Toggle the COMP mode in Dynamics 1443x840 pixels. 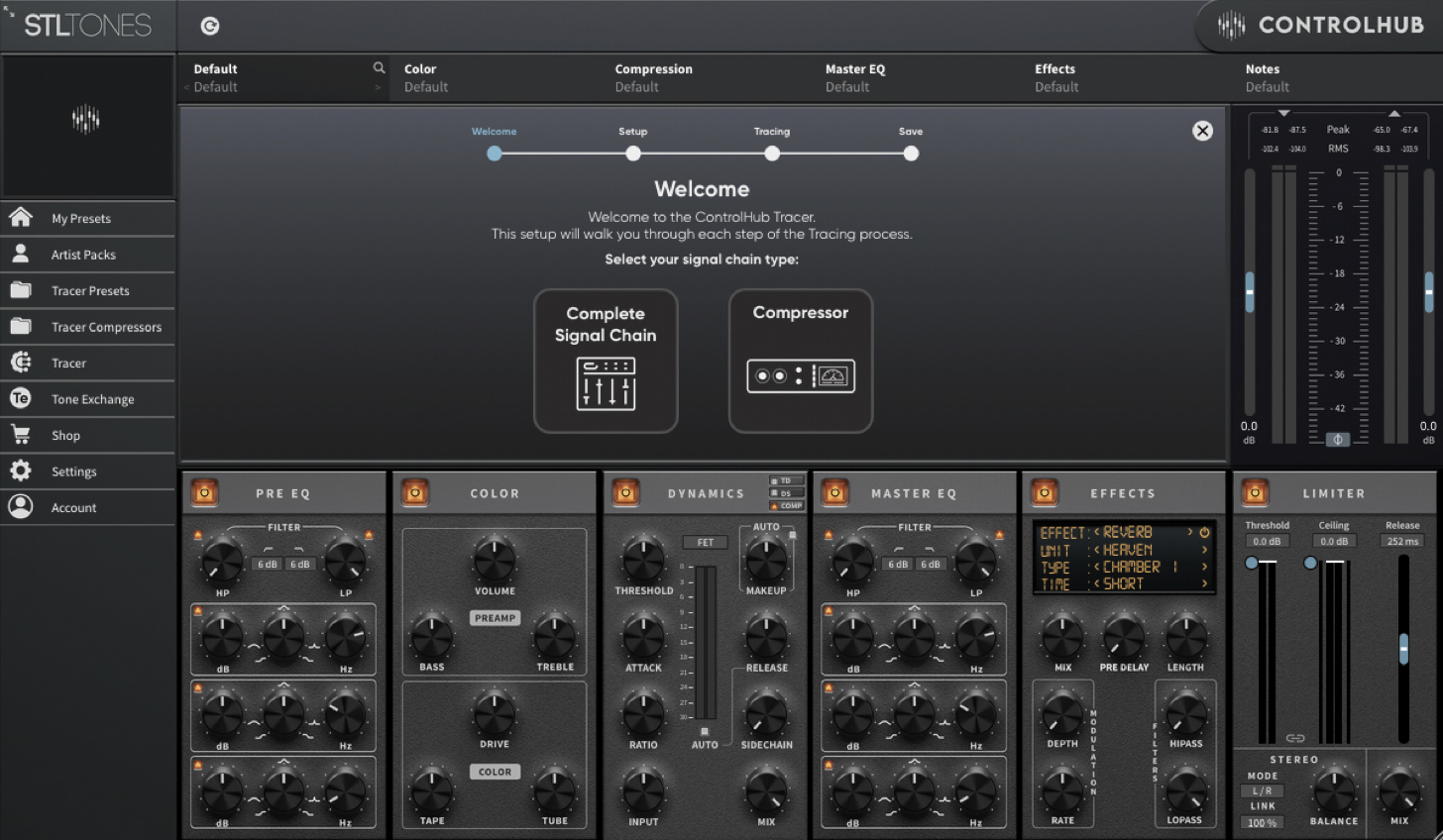[x=787, y=505]
